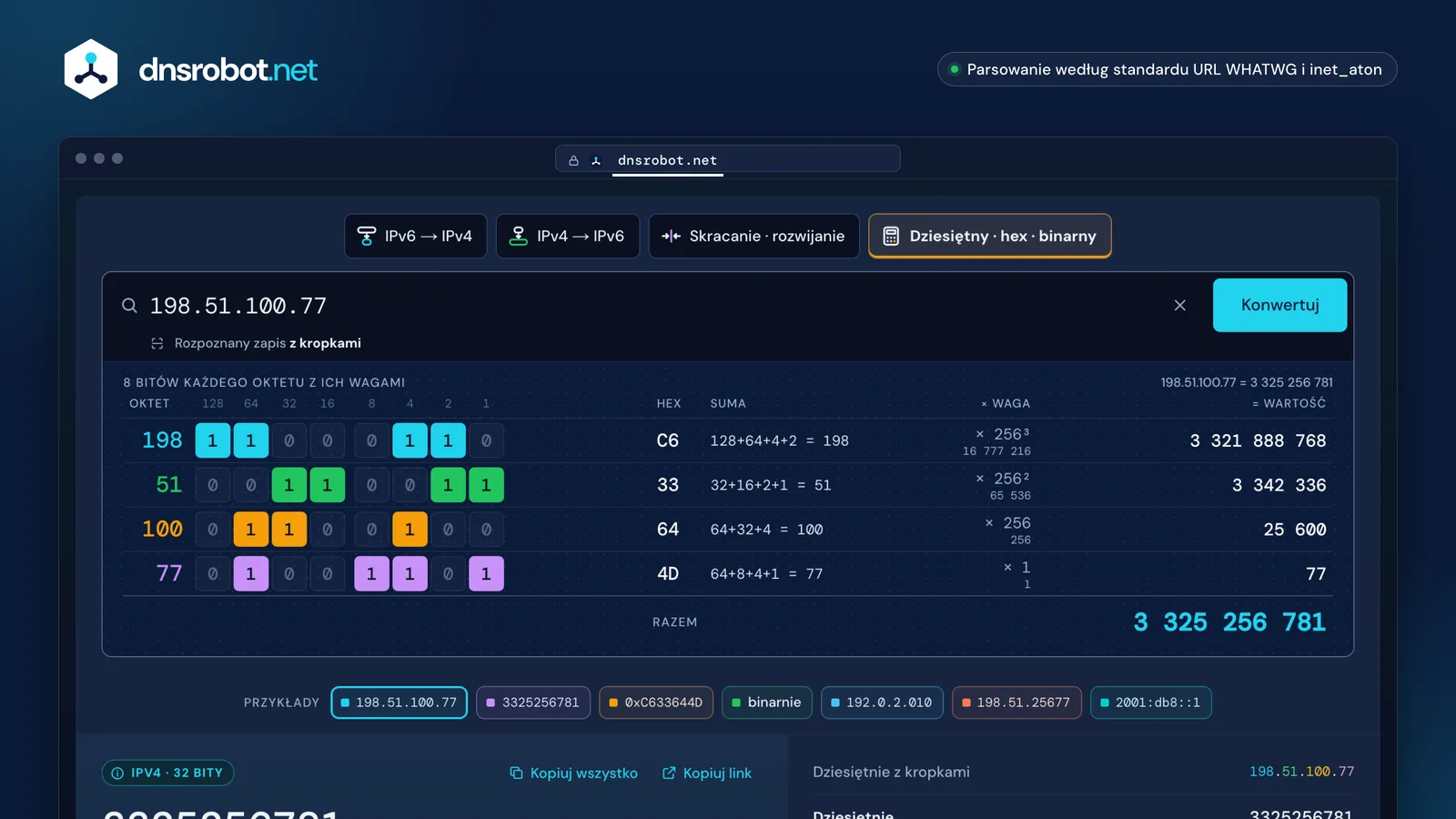Click the lock icon in address bar
Image resolution: width=1456 pixels, height=819 pixels.
point(573,160)
